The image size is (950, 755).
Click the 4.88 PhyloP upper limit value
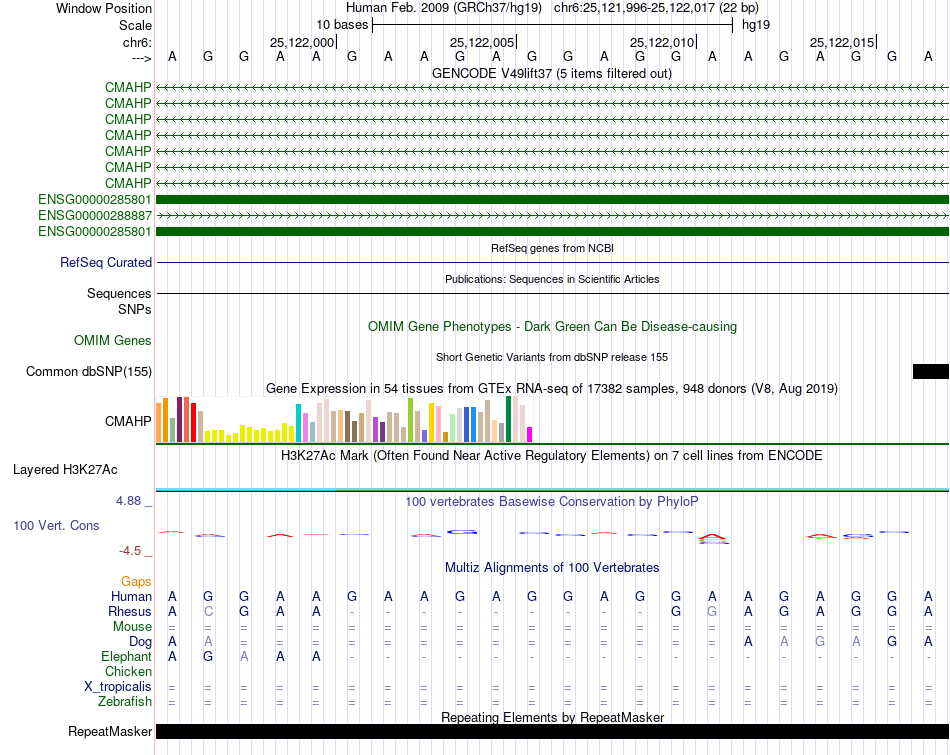[128, 501]
